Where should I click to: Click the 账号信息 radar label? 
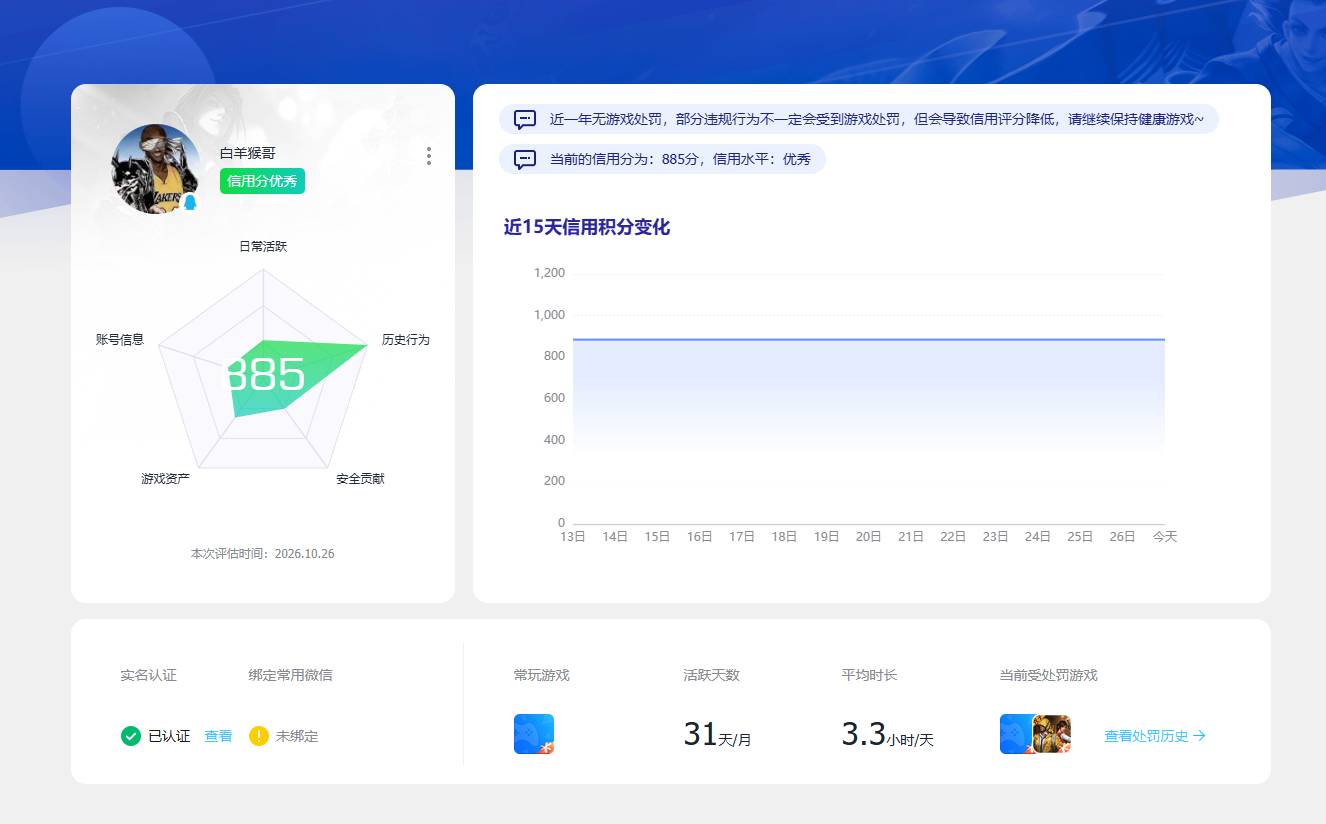(x=120, y=340)
